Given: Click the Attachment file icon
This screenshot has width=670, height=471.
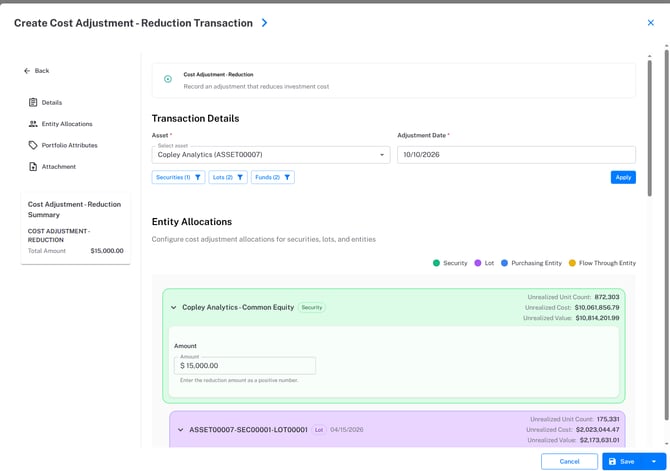Looking at the screenshot, I should coord(33,167).
